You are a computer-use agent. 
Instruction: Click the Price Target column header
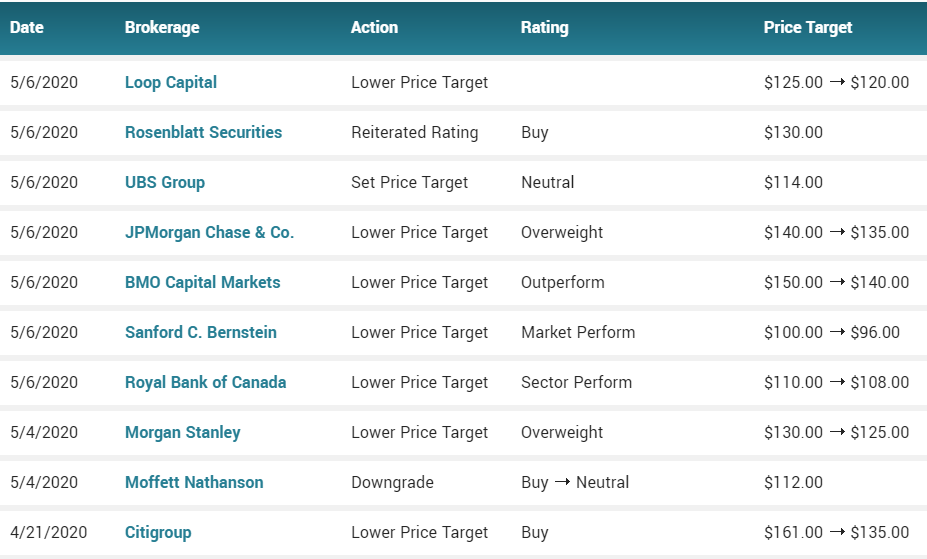click(x=808, y=28)
